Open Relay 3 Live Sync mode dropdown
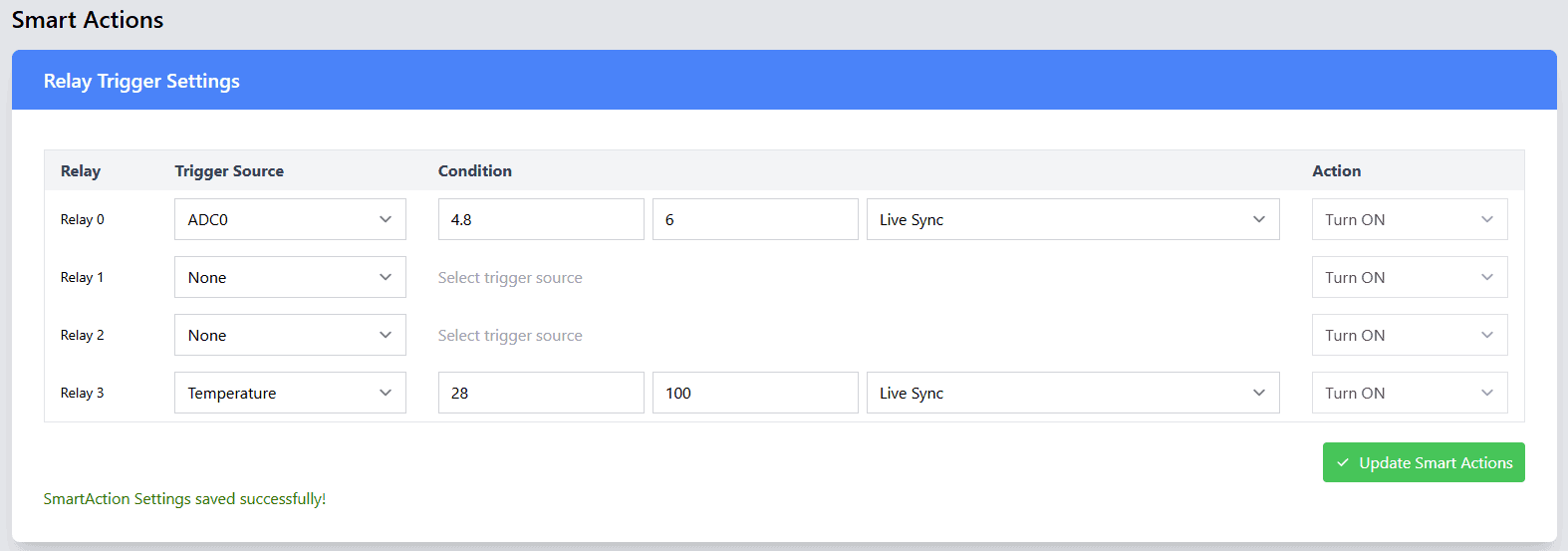The width and height of the screenshot is (1568, 551). (x=1072, y=393)
